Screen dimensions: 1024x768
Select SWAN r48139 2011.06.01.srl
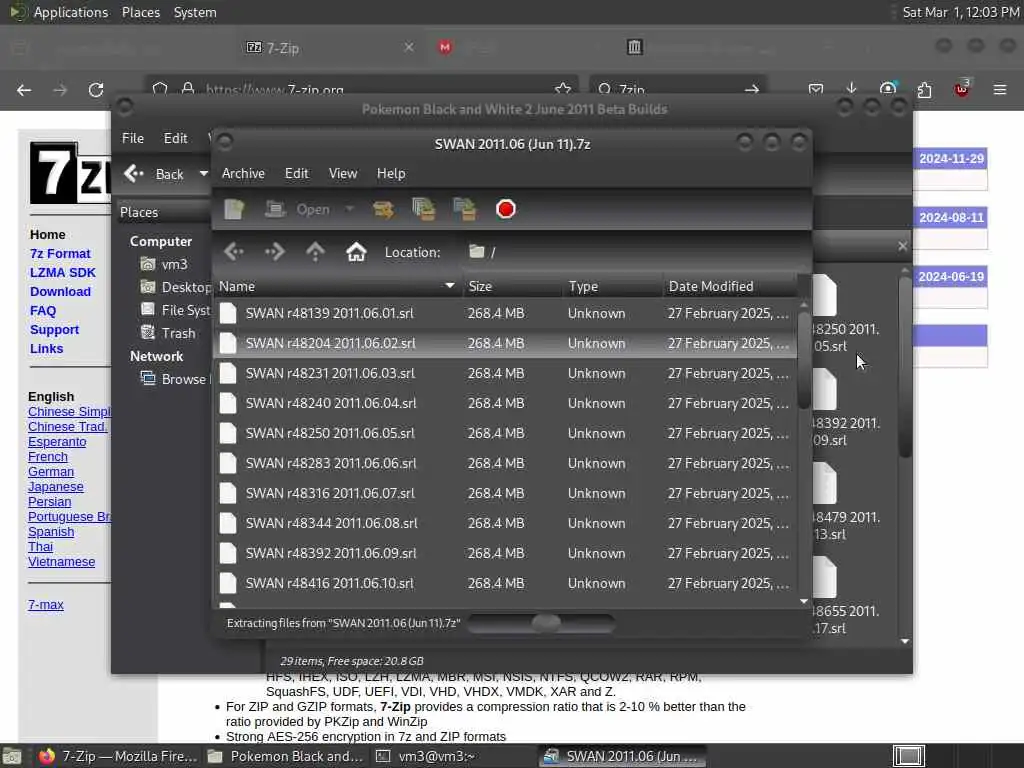(505, 313)
